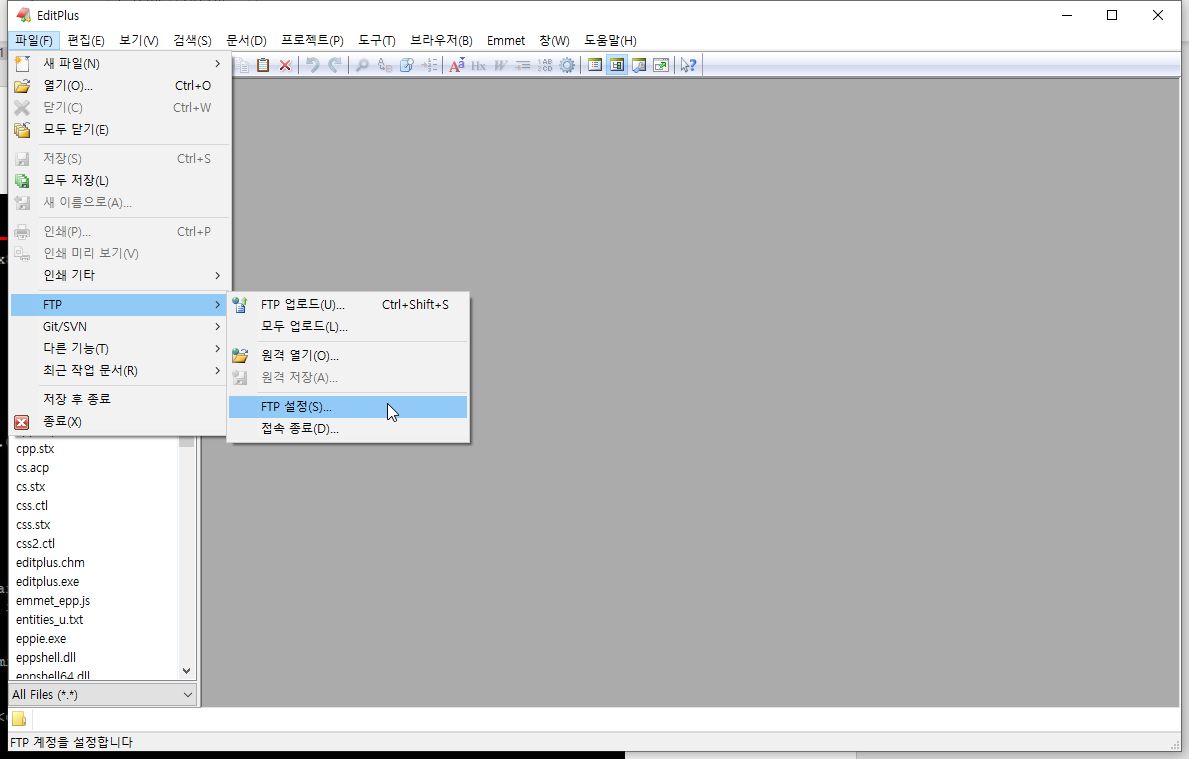Click the Go to Line toolbar icon
The width and height of the screenshot is (1189, 759).
[x=429, y=65]
